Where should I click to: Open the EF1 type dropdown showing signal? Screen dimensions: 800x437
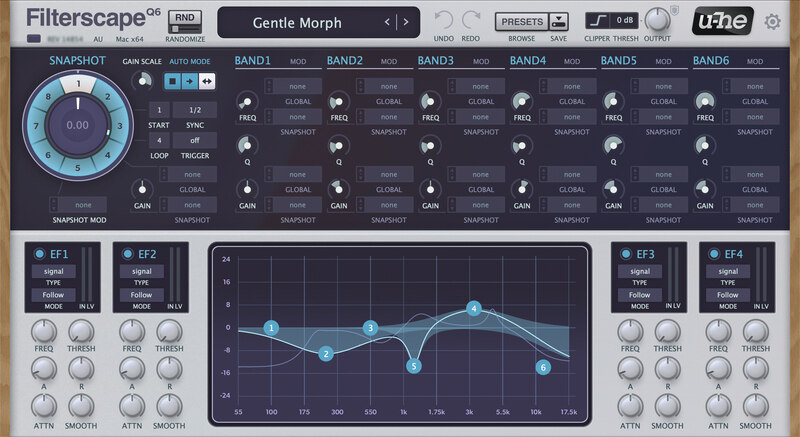pyautogui.click(x=53, y=271)
